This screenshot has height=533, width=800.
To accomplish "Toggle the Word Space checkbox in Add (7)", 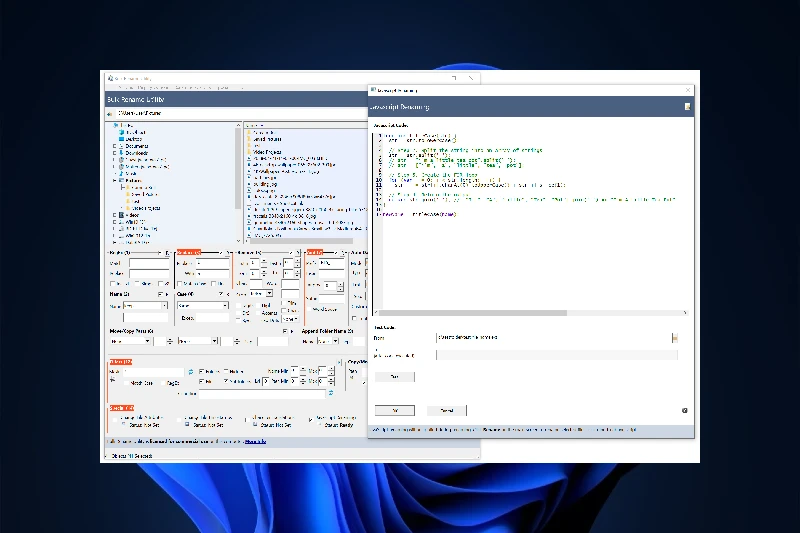I will point(309,310).
